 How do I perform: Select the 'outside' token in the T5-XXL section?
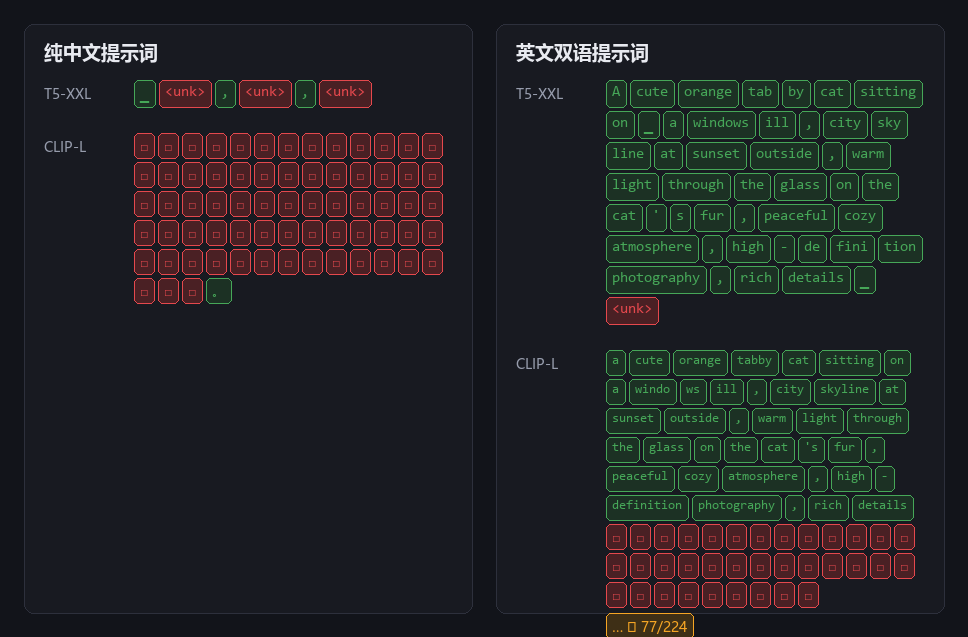784,156
